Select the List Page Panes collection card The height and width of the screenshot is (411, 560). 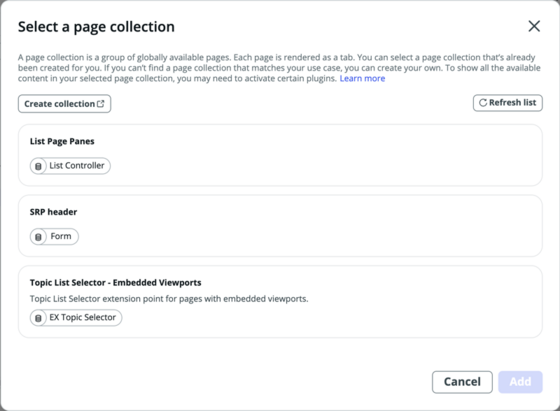pyautogui.click(x=280, y=155)
